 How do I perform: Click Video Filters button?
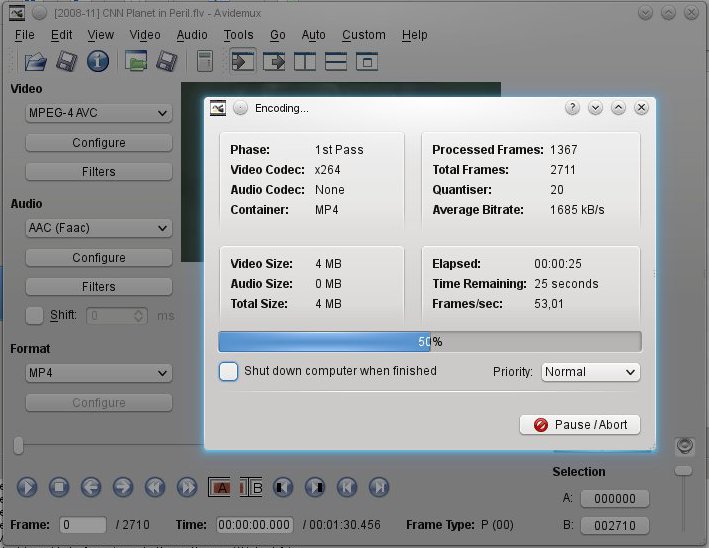pos(99,172)
